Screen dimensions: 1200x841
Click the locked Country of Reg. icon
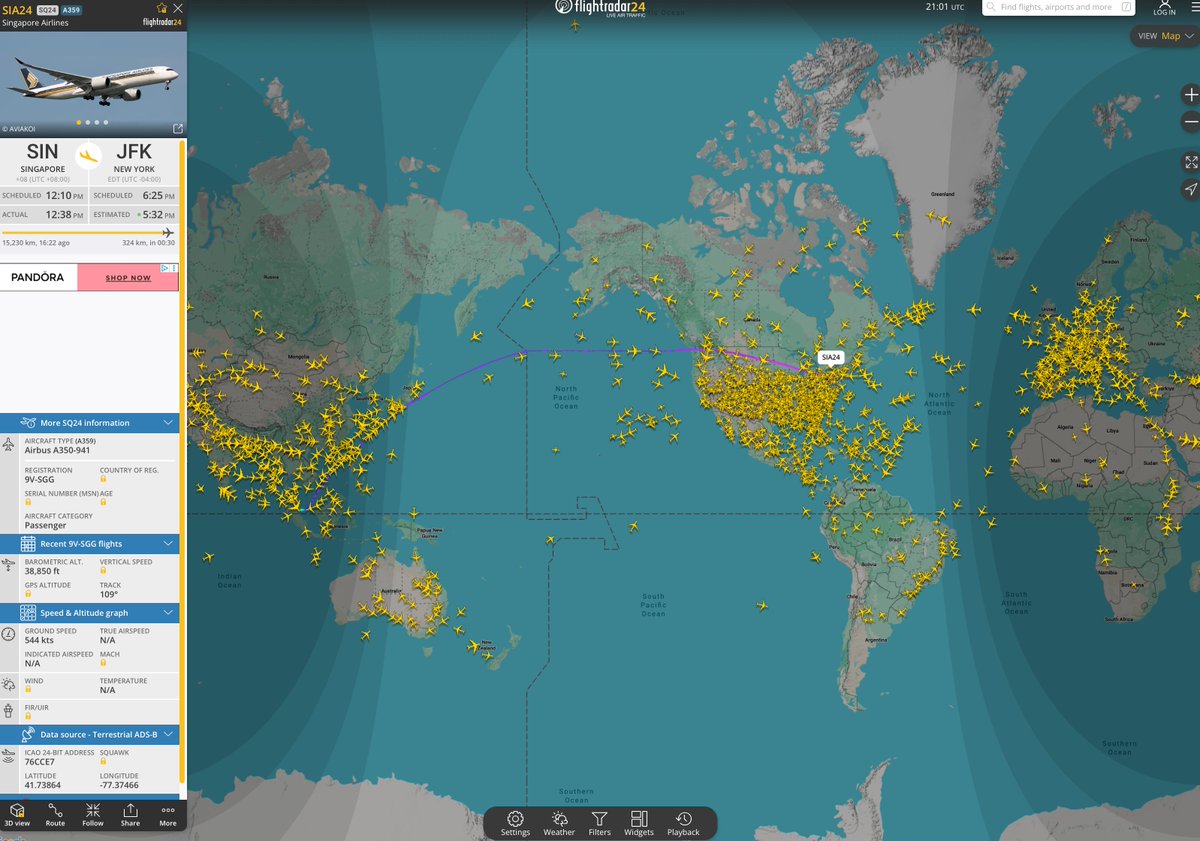103,479
